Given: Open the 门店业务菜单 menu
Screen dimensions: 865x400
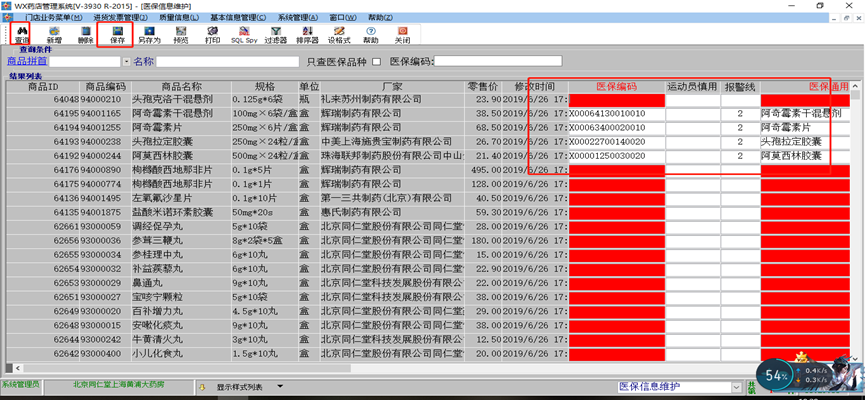Looking at the screenshot, I should [54, 18].
